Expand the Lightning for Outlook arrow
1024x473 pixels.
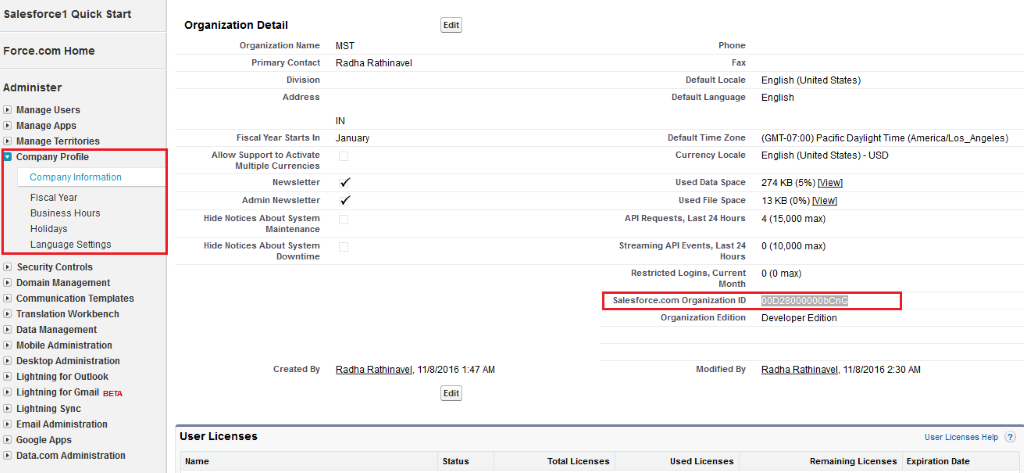8,377
